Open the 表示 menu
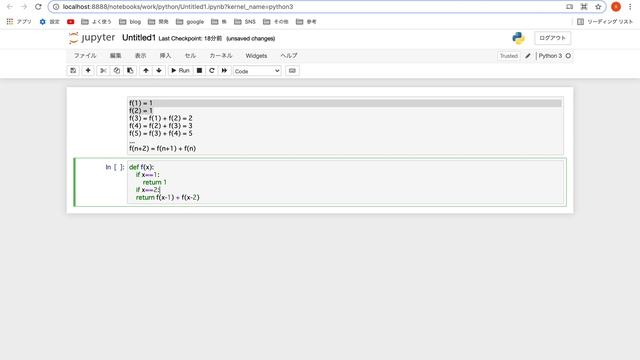The image size is (640, 360). click(140, 56)
